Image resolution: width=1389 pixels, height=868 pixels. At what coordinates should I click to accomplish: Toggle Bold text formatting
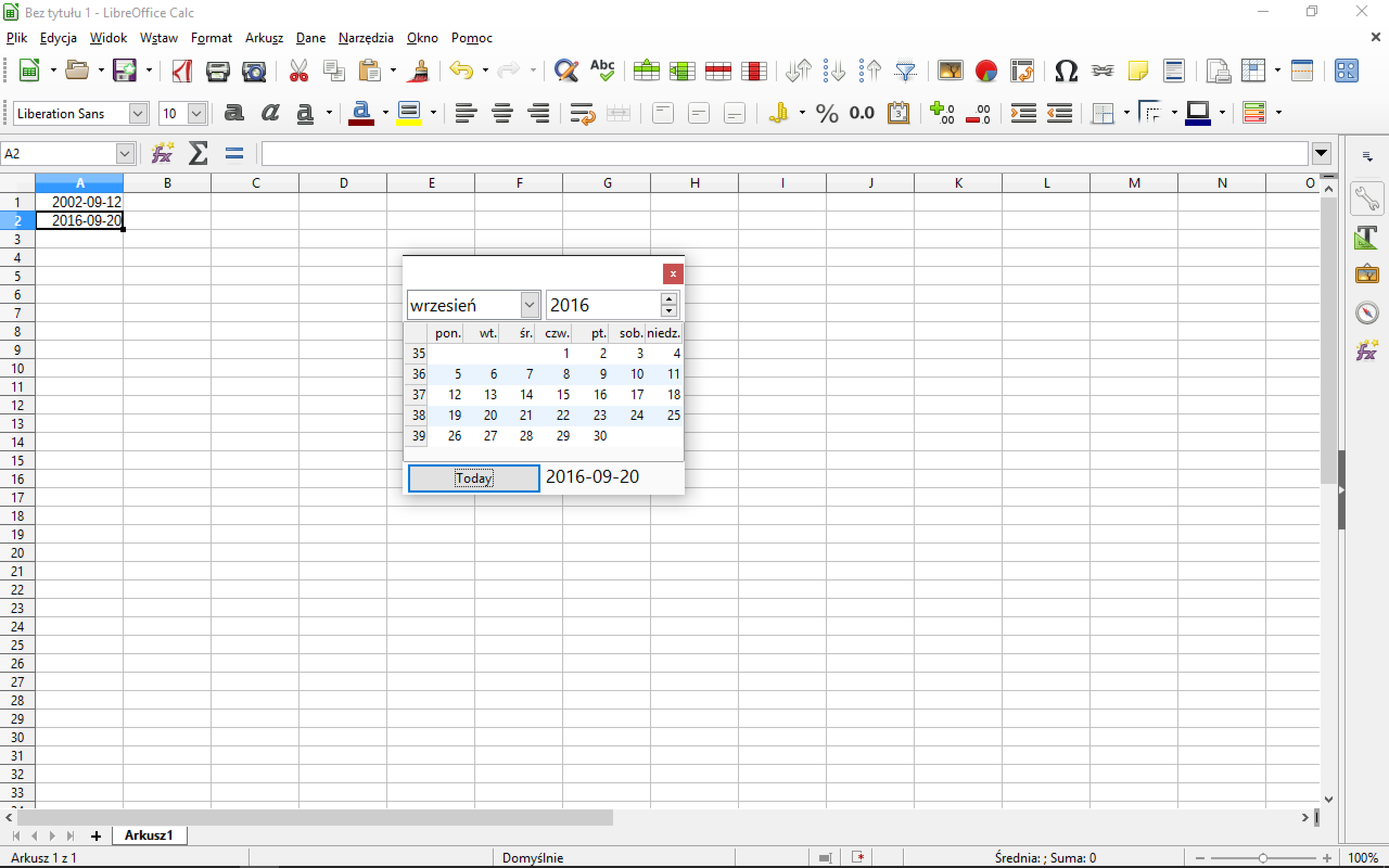coord(234,113)
